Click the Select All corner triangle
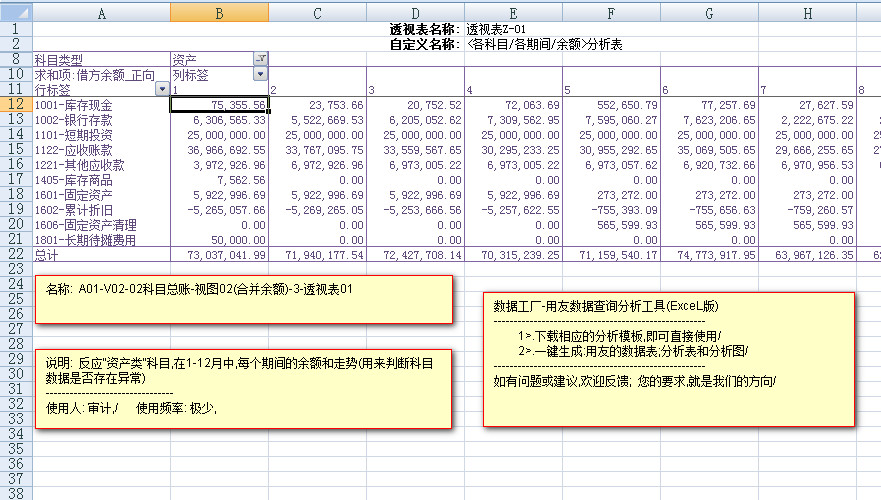 pos(16,13)
